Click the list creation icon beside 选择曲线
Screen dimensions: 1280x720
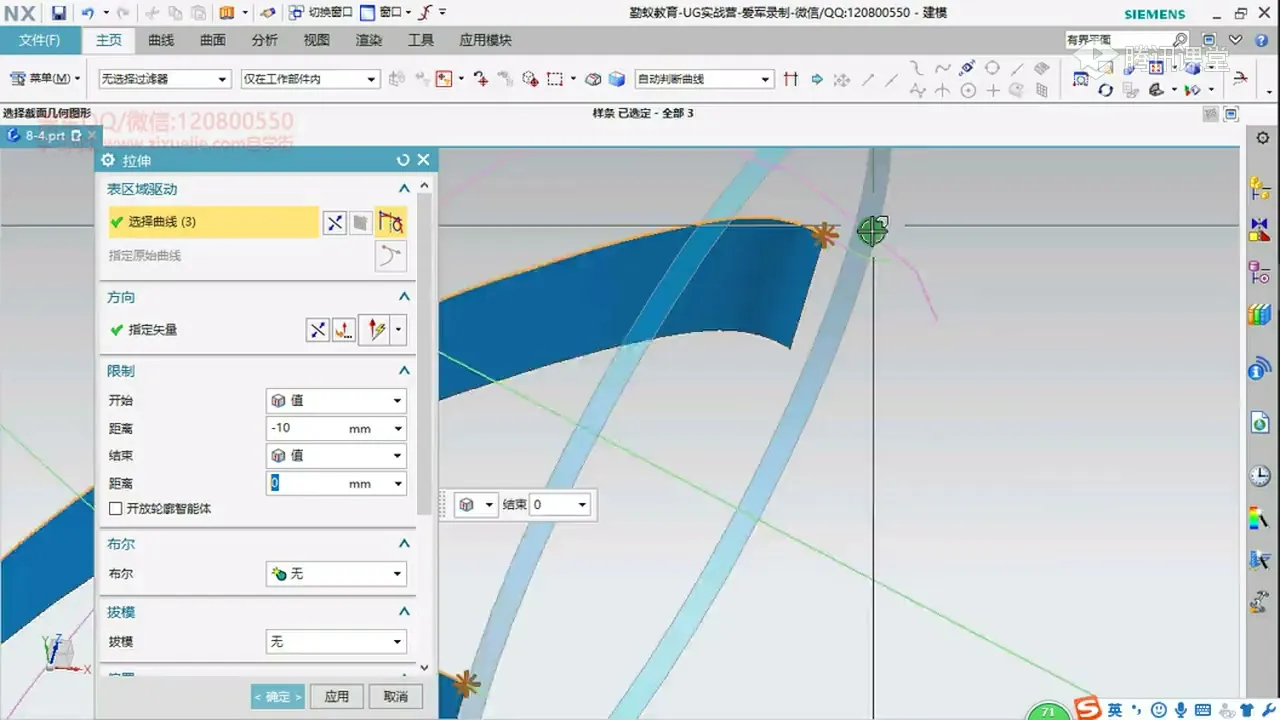tap(360, 222)
